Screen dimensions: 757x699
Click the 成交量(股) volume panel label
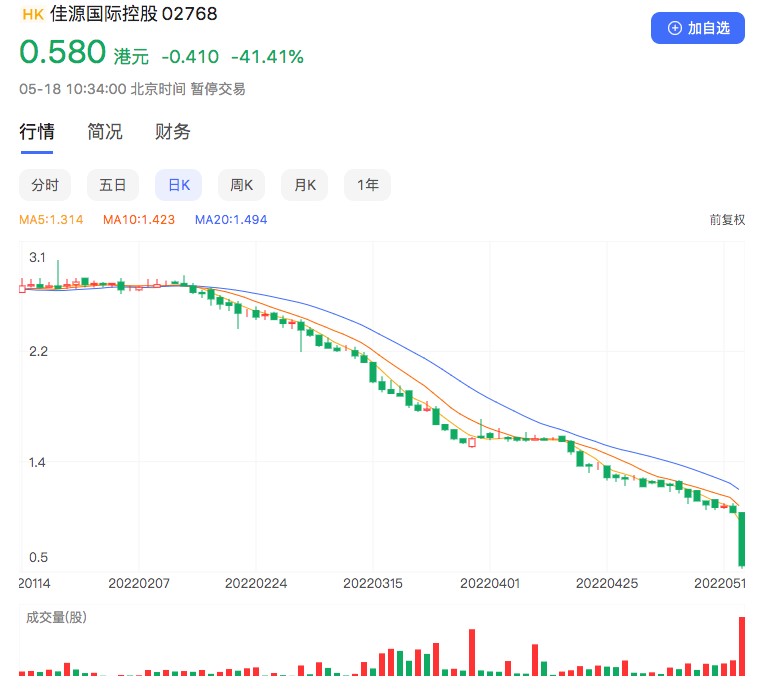(x=57, y=617)
